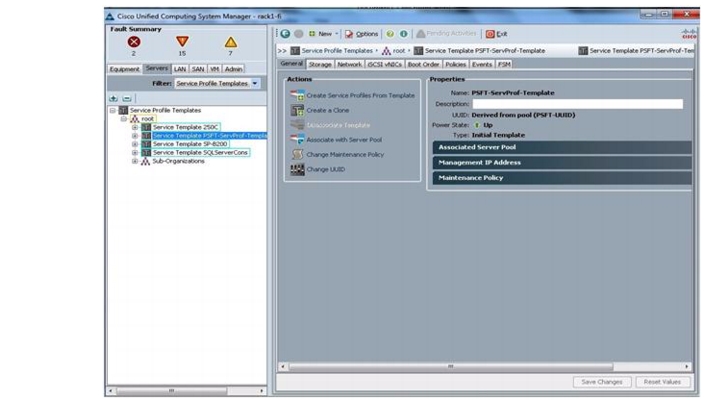The image size is (704, 404).
Task: Open the Policies tab
Action: (455, 64)
